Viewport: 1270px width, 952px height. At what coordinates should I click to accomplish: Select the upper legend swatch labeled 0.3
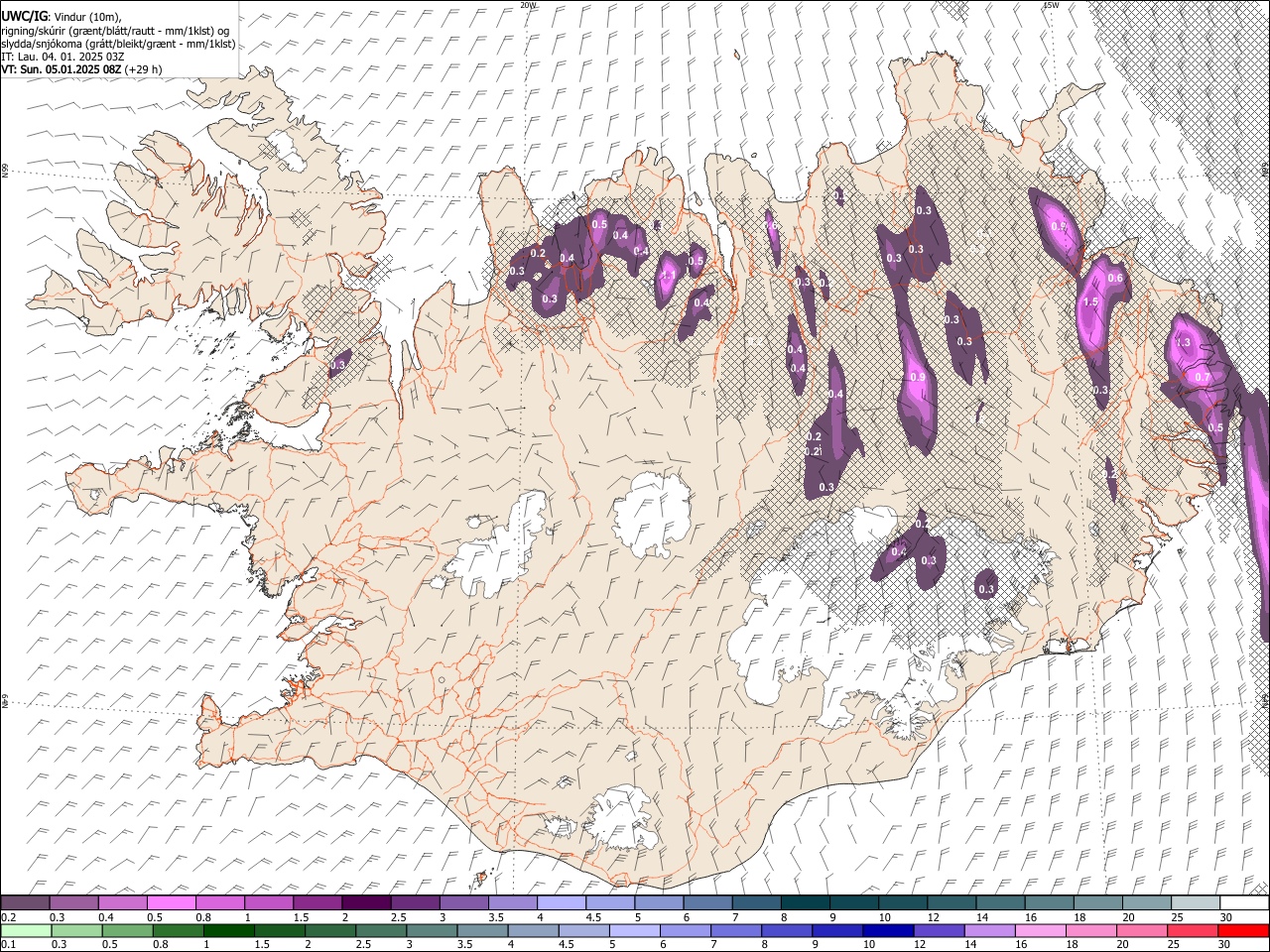pyautogui.click(x=73, y=902)
